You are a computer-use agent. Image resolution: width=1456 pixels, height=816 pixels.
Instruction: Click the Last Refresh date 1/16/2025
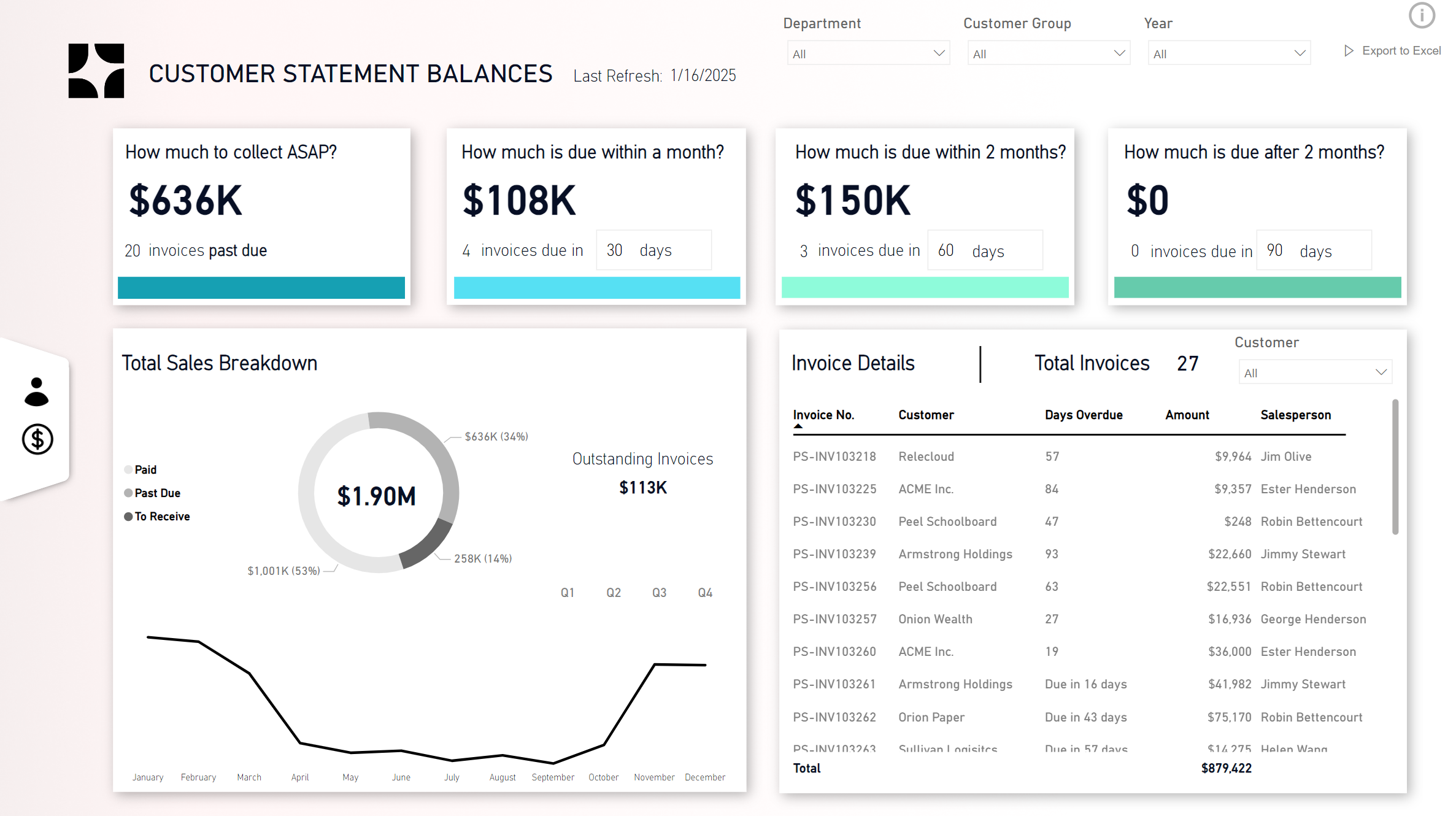pyautogui.click(x=703, y=75)
